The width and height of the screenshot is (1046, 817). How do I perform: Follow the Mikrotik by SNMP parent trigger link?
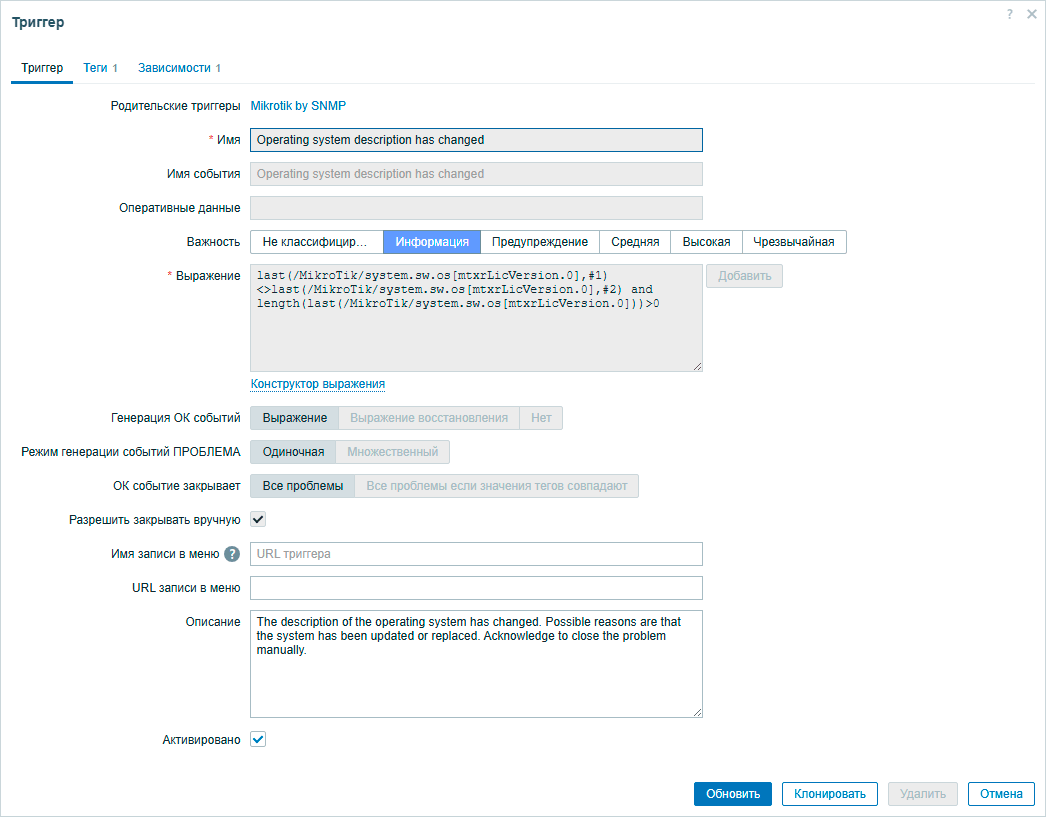pos(298,105)
